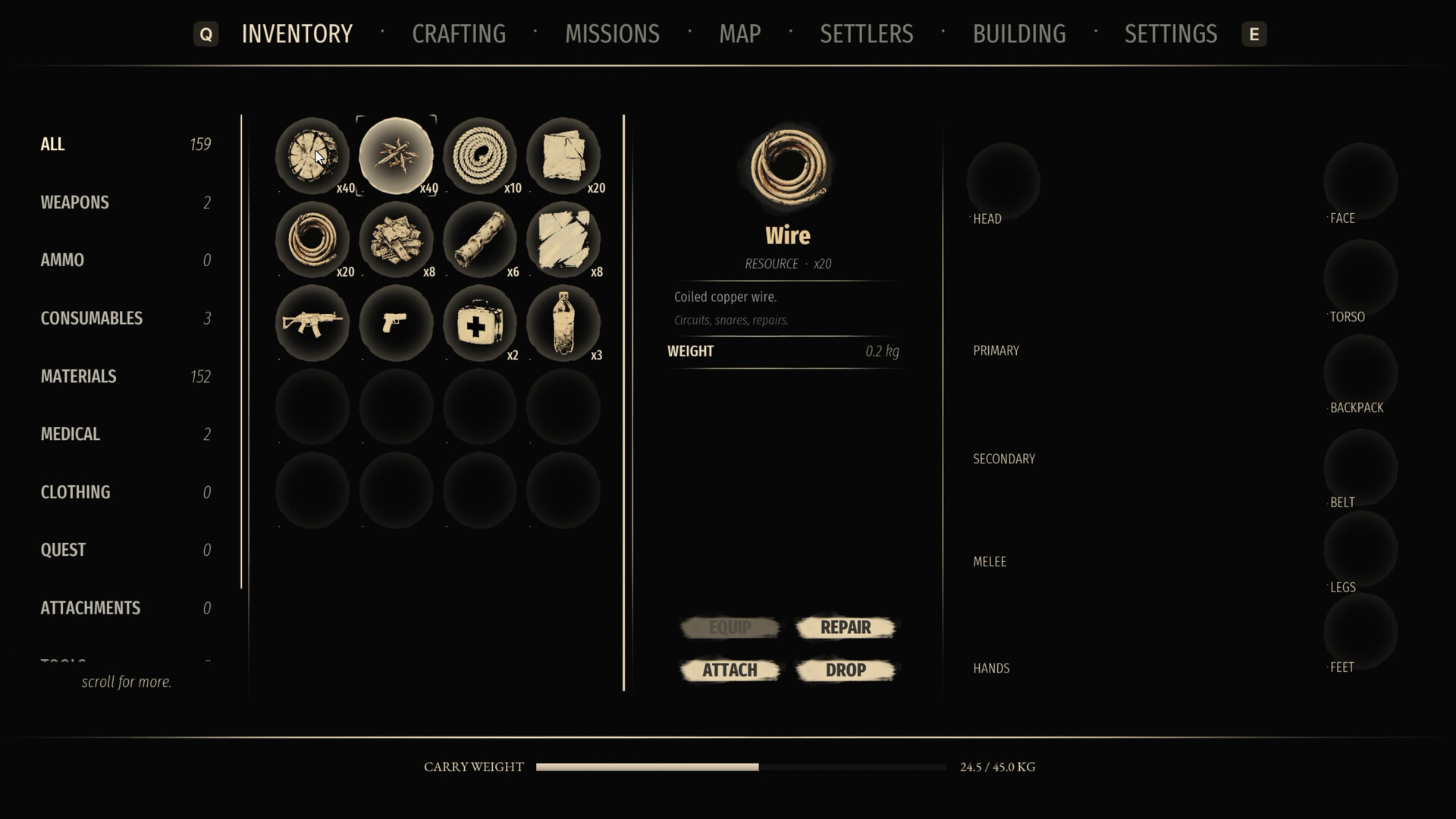
Task: Select the pipe item x6
Action: (480, 240)
